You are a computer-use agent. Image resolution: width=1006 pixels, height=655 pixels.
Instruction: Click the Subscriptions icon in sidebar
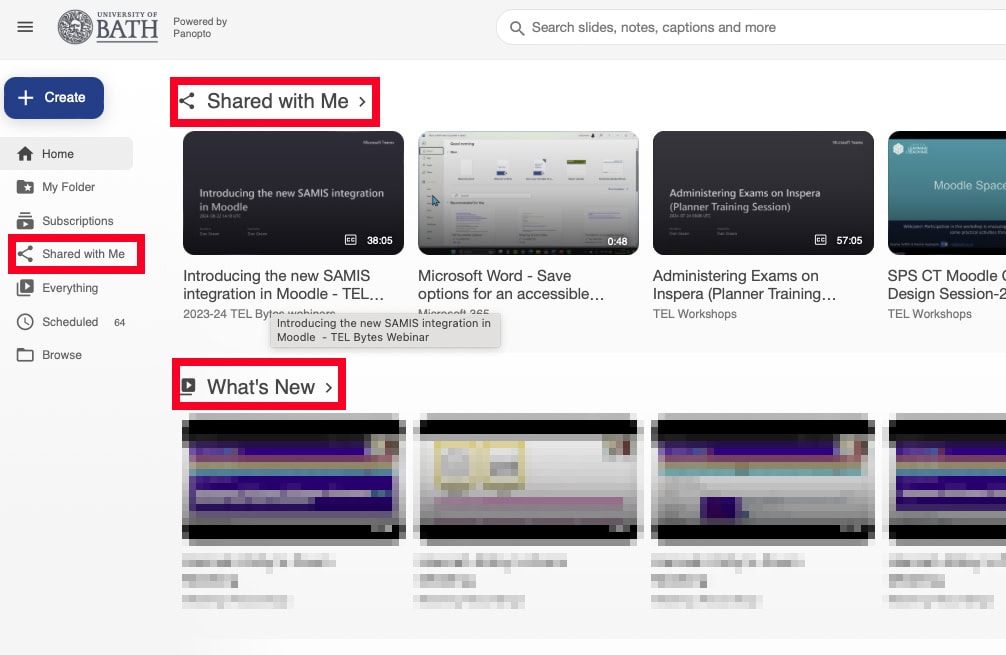[25, 221]
